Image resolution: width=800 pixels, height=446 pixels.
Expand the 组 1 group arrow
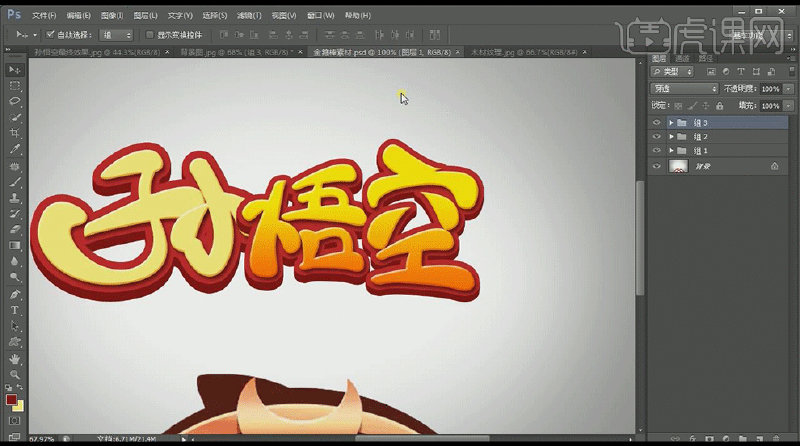[x=671, y=151]
